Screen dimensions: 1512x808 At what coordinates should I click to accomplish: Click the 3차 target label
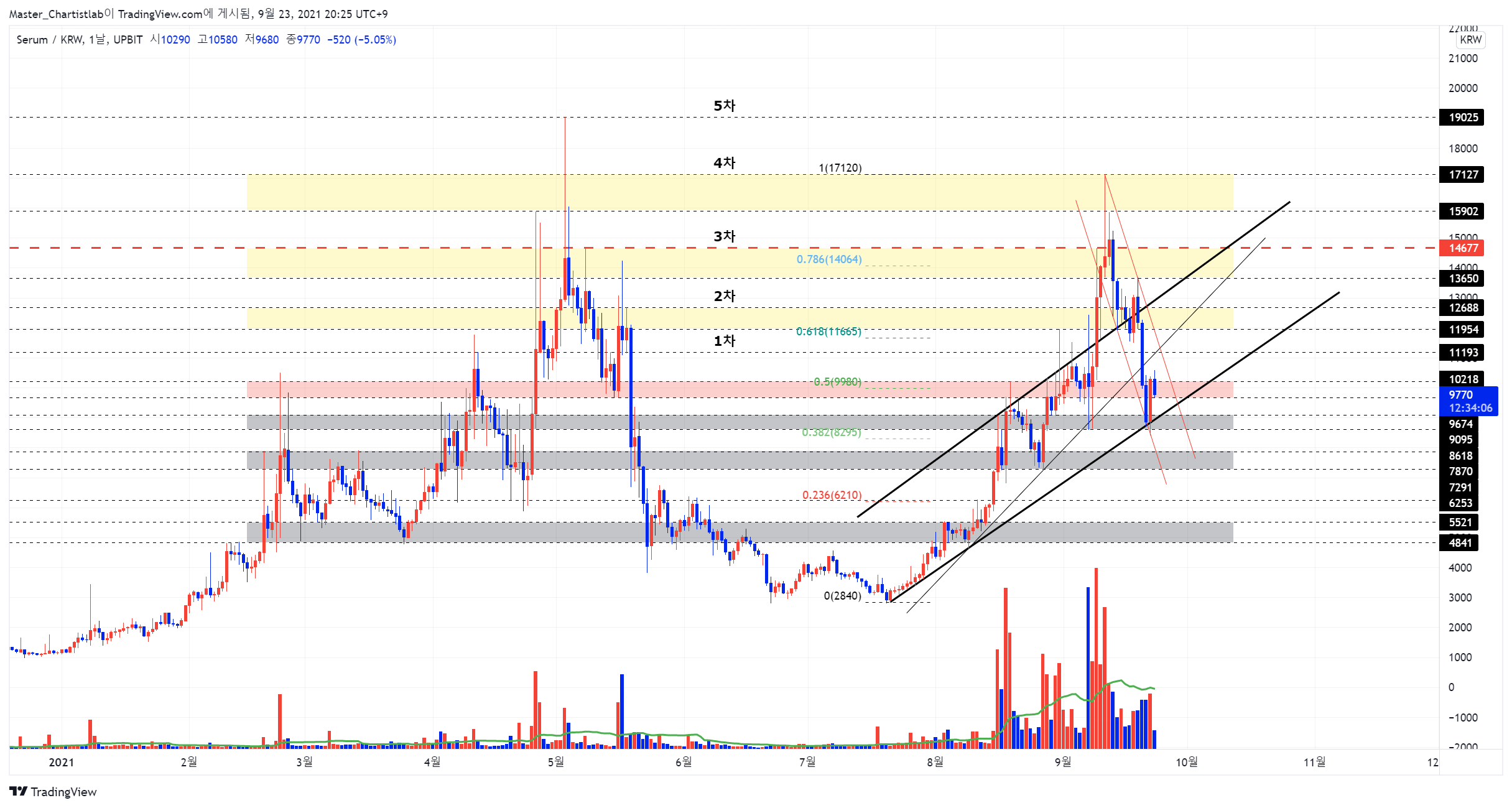point(724,236)
